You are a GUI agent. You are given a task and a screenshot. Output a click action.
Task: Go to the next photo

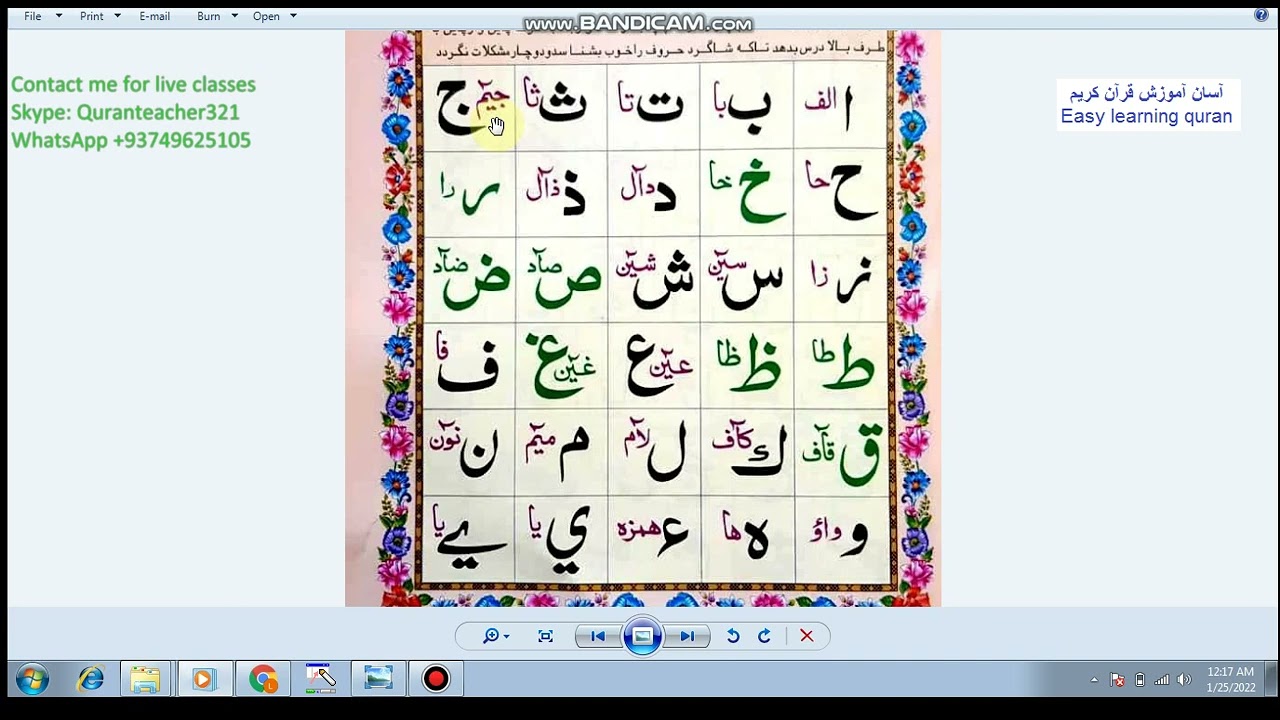(687, 636)
